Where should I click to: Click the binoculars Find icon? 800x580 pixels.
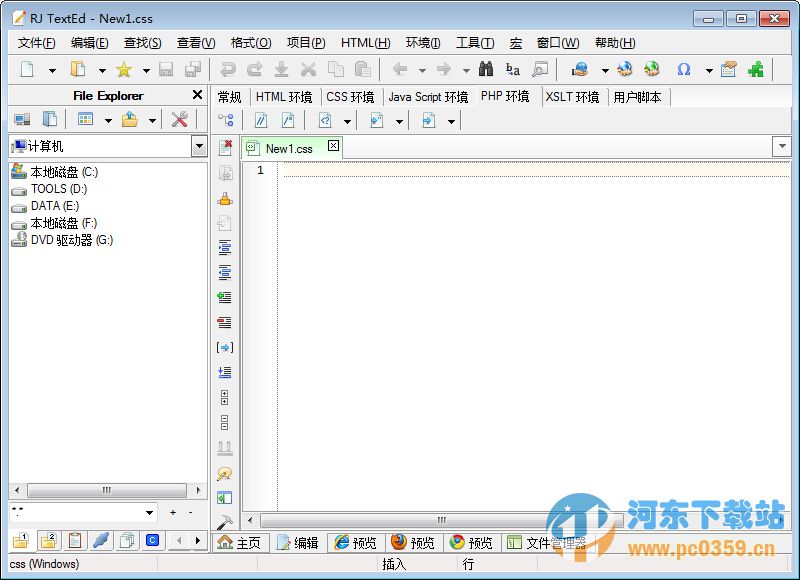[x=486, y=69]
